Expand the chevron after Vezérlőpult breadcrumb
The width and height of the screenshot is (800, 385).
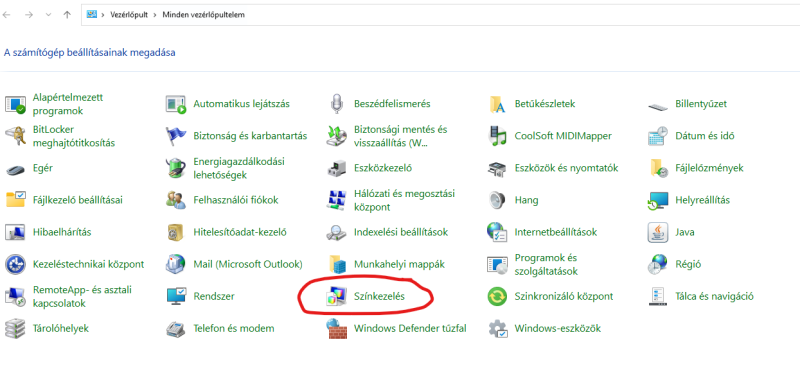(155, 15)
